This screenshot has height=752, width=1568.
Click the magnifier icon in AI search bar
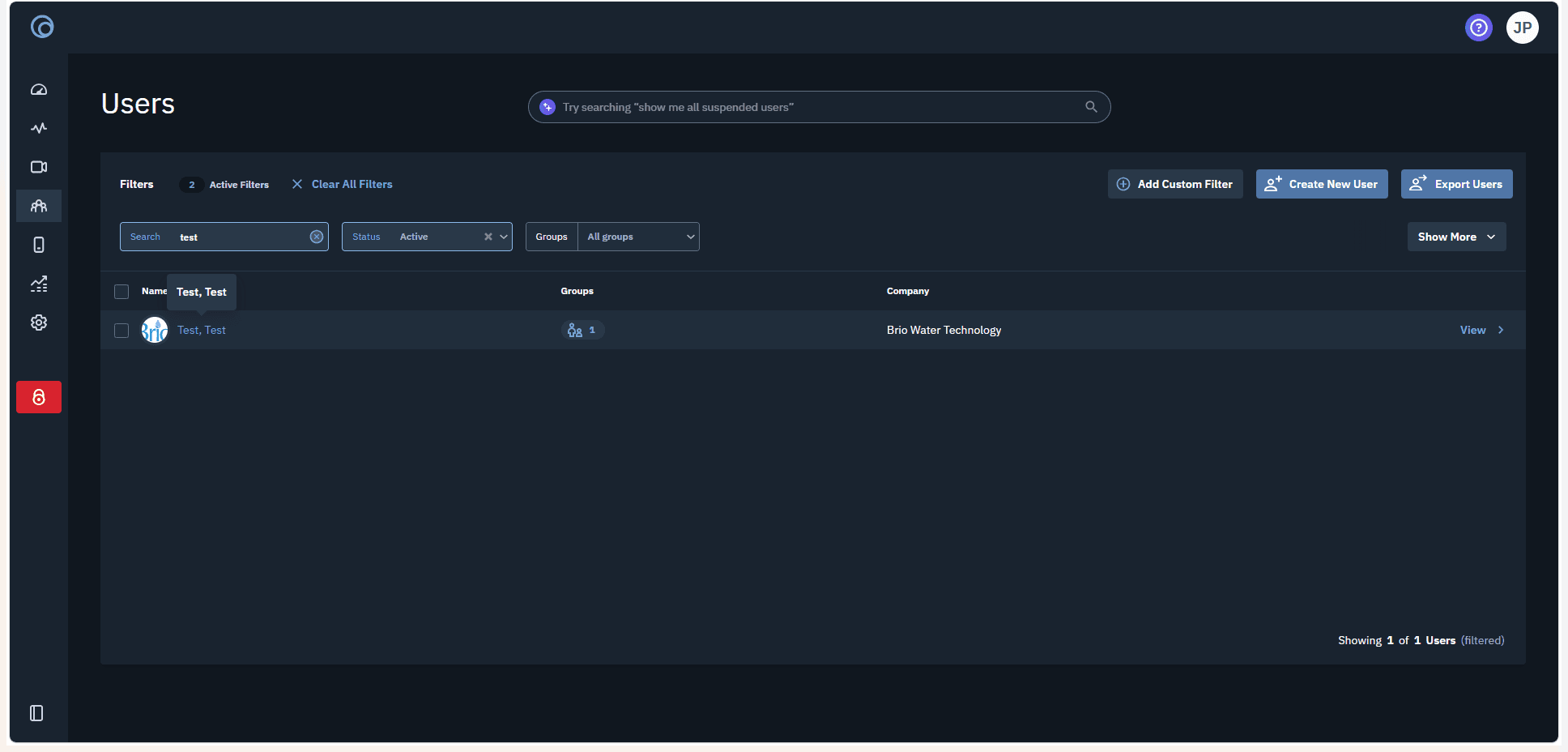tap(1091, 107)
